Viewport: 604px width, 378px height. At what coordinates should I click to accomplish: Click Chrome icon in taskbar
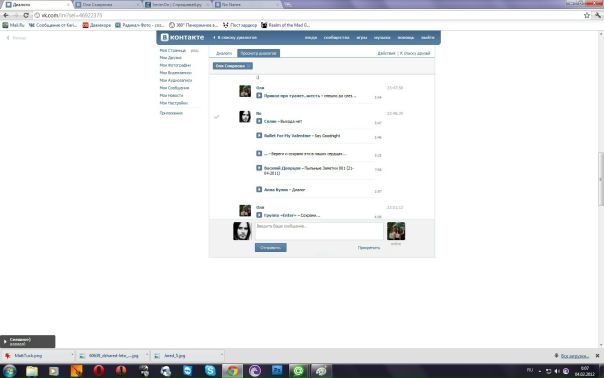232,371
